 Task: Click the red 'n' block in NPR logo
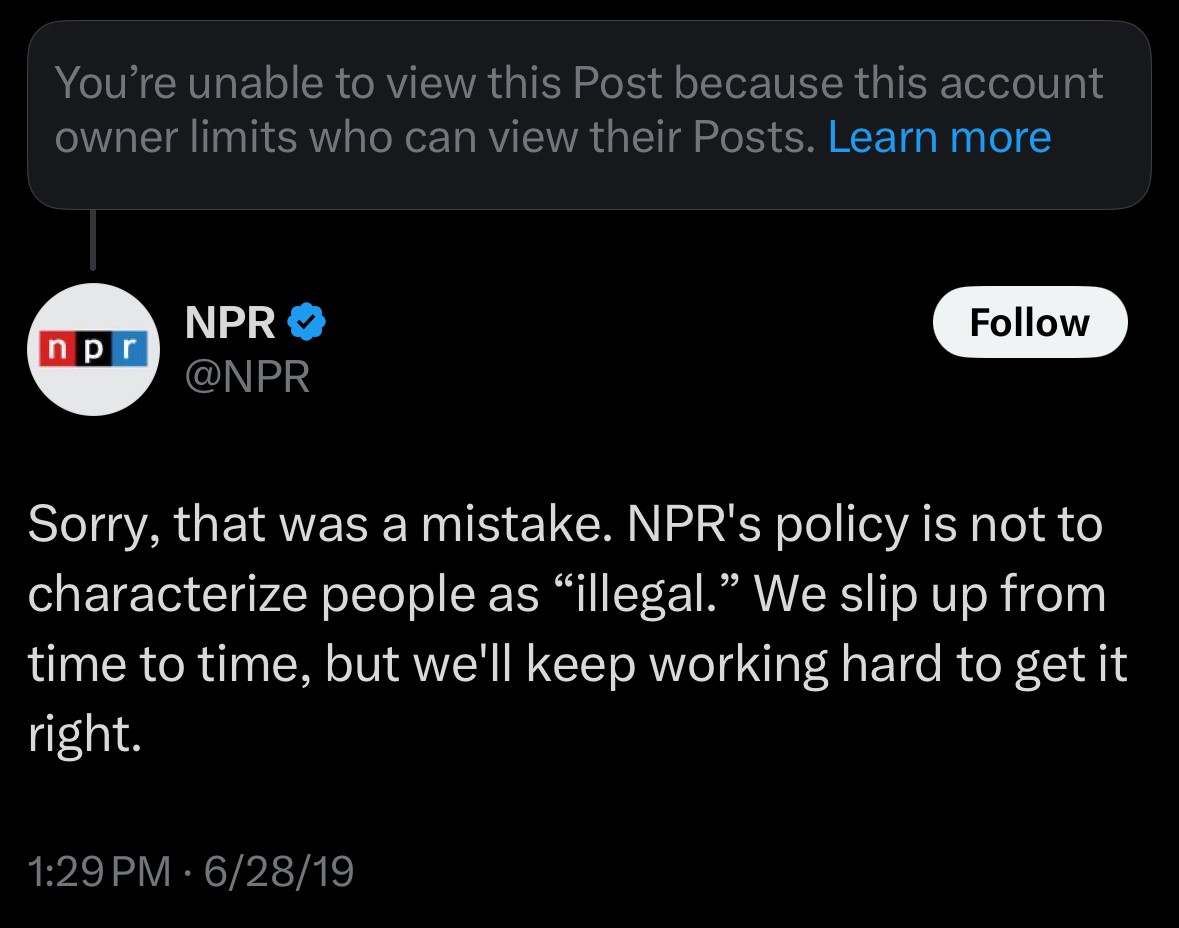(x=58, y=349)
